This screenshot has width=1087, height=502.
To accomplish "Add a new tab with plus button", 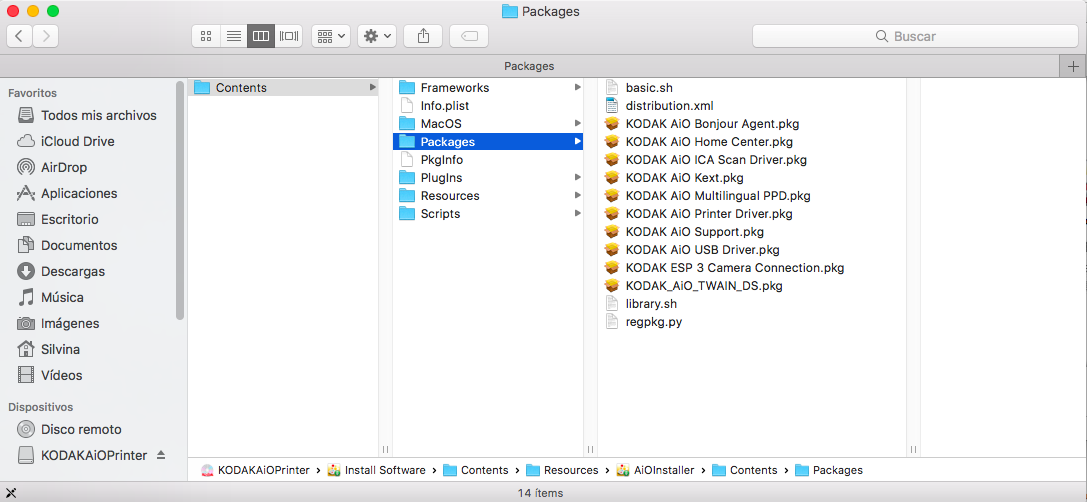I will coord(1073,67).
